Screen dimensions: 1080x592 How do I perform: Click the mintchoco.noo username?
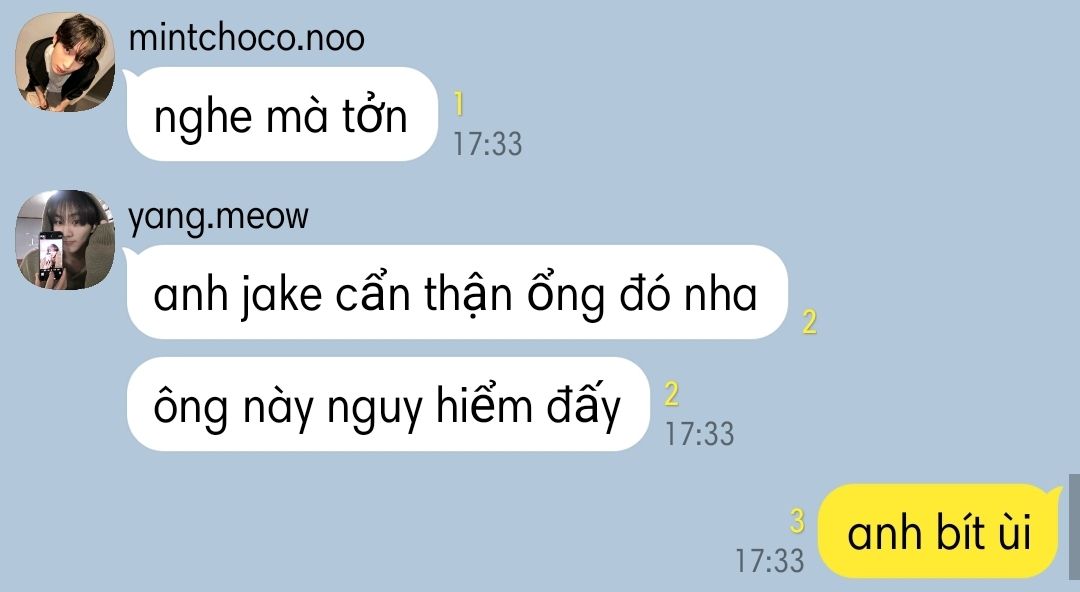point(247,37)
